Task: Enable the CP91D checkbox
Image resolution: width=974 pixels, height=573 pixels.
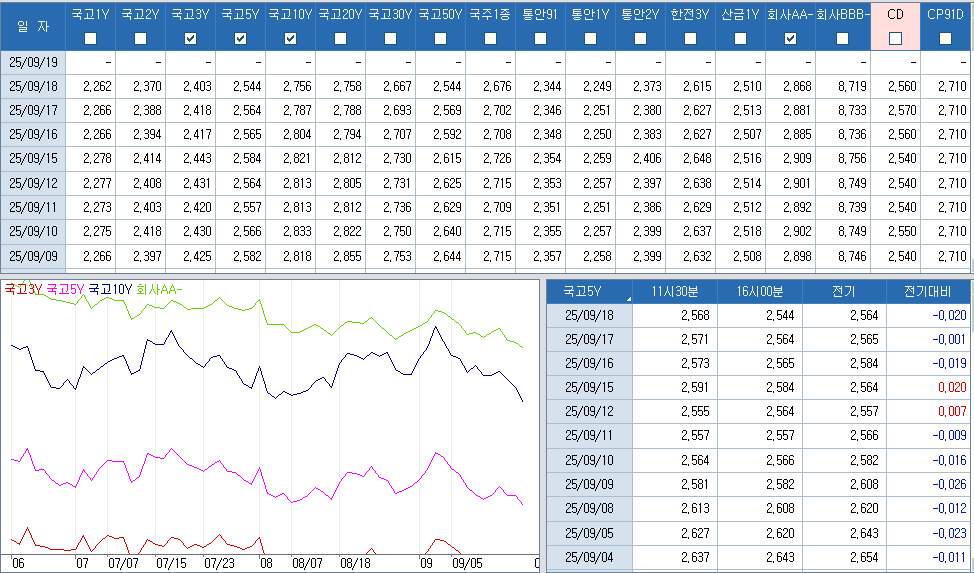Action: (x=945, y=38)
